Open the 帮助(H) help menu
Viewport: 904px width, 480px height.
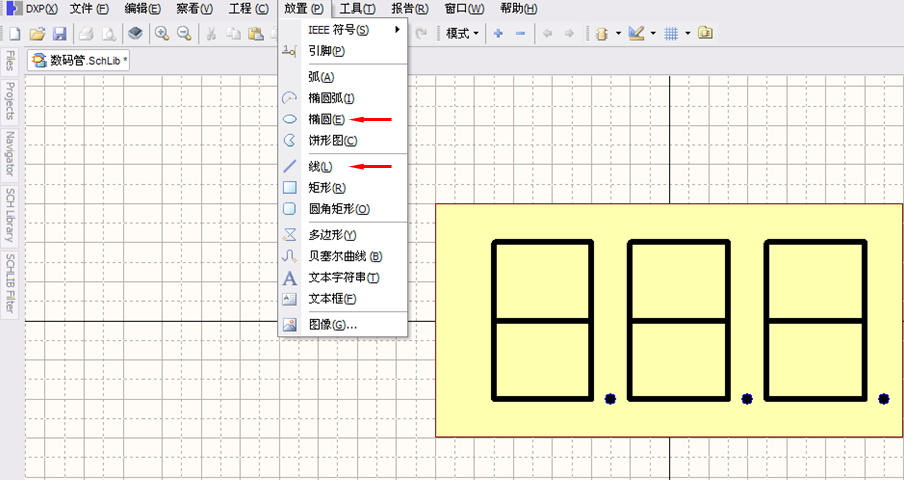click(519, 9)
